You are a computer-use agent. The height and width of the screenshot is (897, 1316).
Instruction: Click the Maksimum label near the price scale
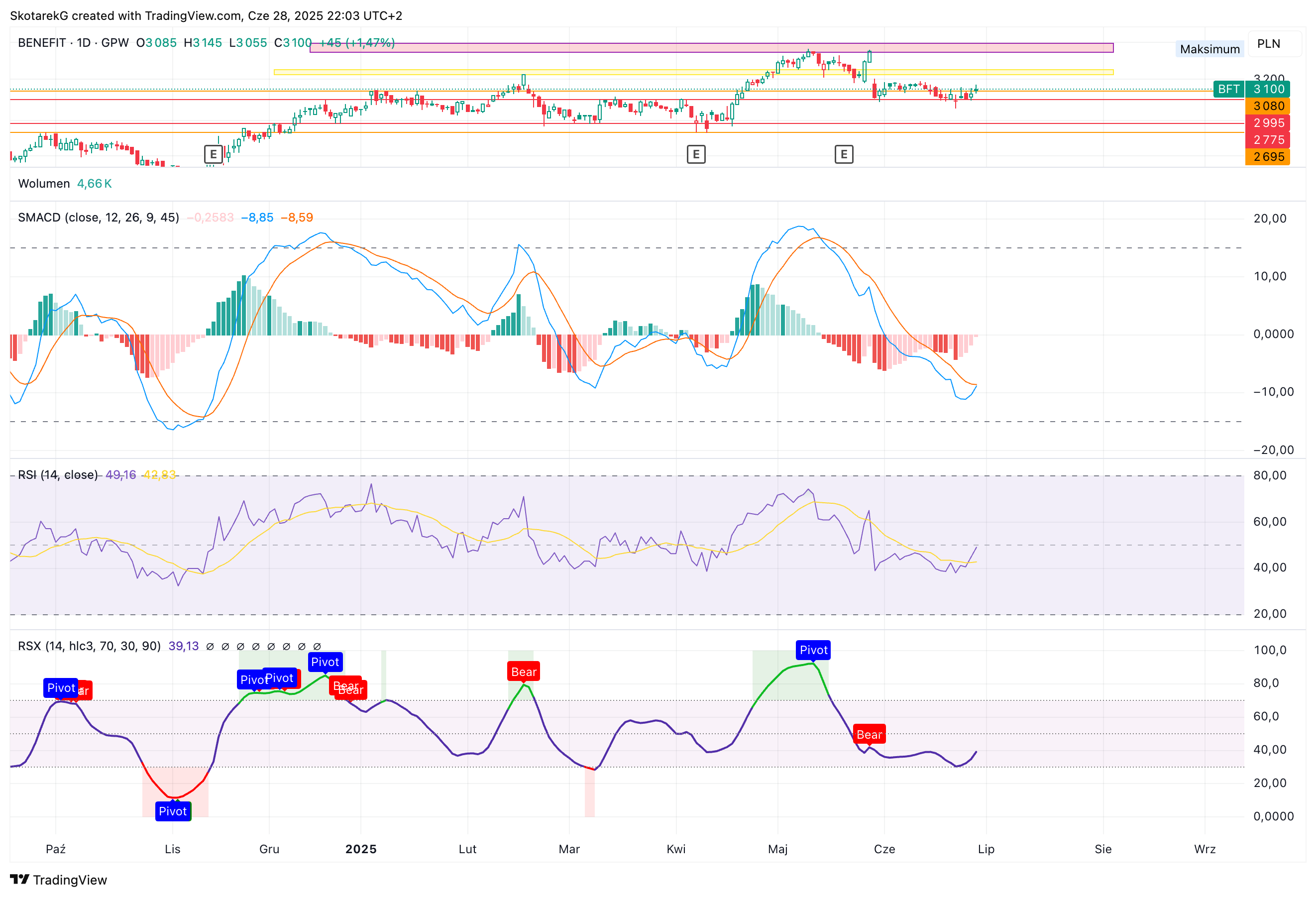(1209, 49)
